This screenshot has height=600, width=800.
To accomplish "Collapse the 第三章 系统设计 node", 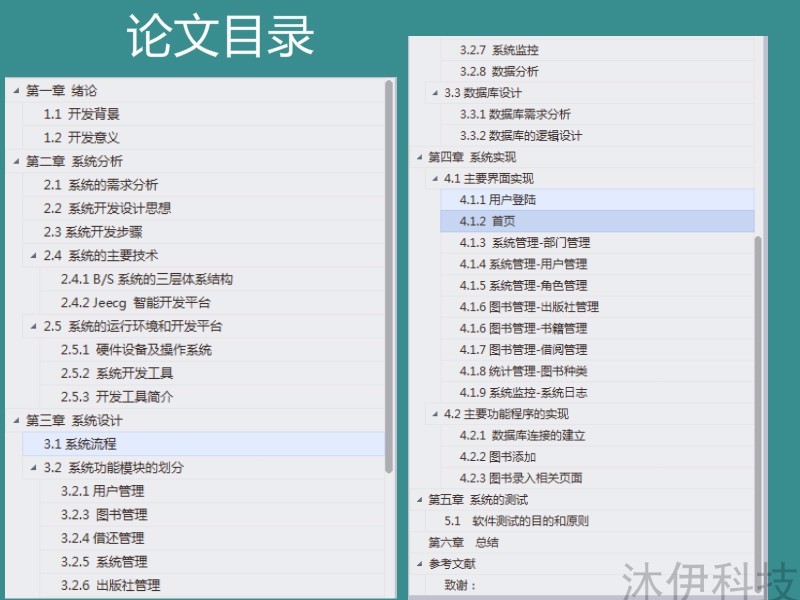I will tap(16, 420).
